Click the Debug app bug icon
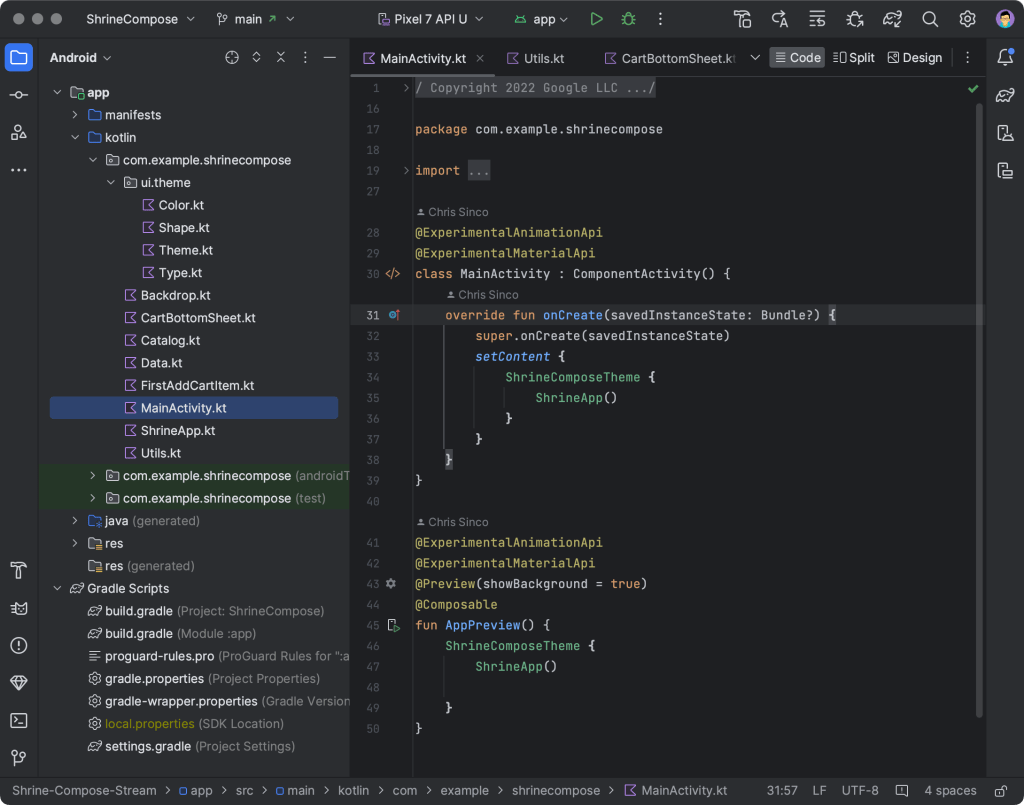The height and width of the screenshot is (805, 1024). click(628, 19)
